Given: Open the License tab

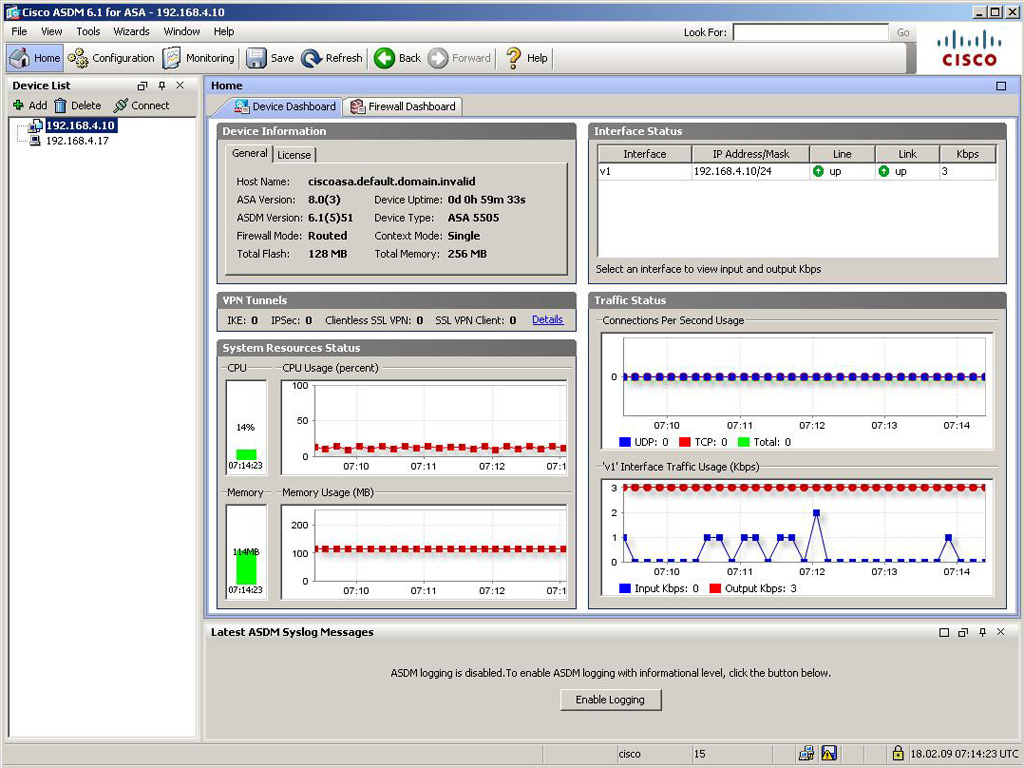Looking at the screenshot, I should 294,155.
